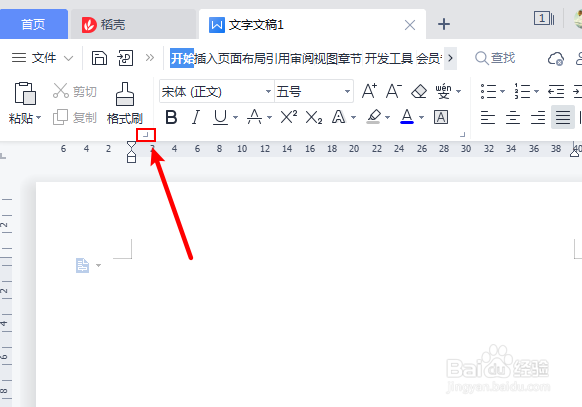Align text left
The height and width of the screenshot is (407, 582).
[488, 118]
